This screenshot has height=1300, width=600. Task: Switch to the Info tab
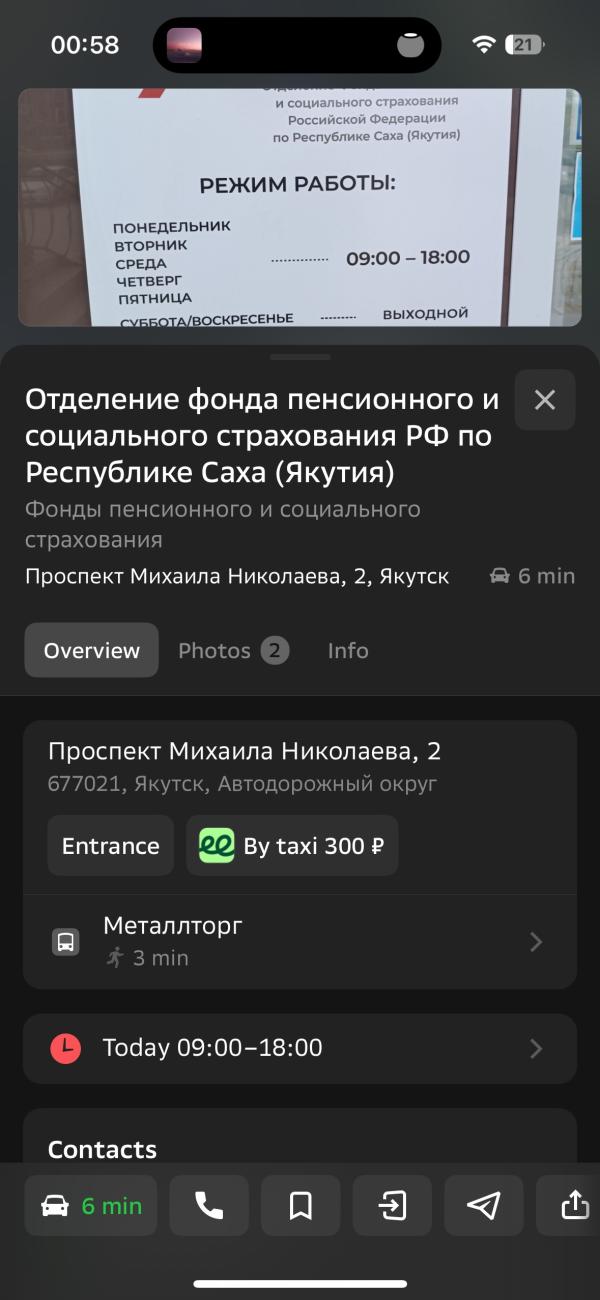348,651
